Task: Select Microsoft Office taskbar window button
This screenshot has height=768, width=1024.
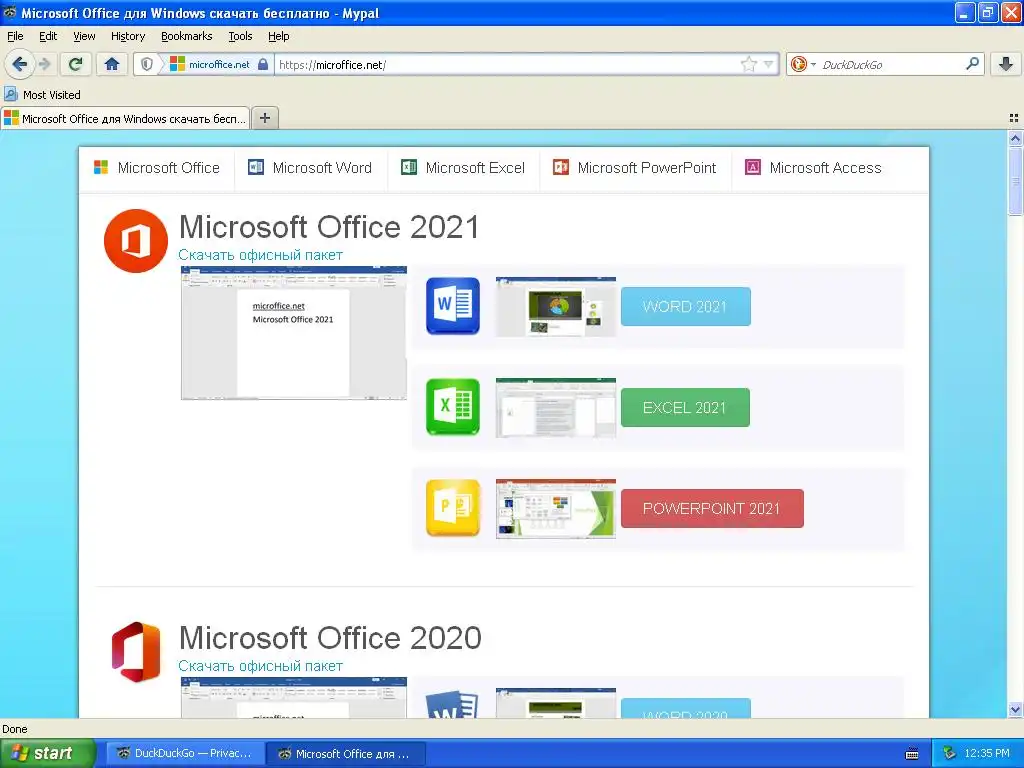Action: click(x=346, y=753)
